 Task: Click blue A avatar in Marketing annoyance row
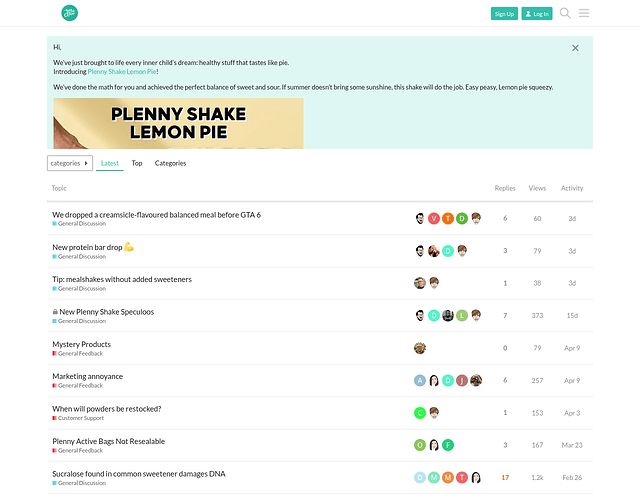(x=420, y=380)
